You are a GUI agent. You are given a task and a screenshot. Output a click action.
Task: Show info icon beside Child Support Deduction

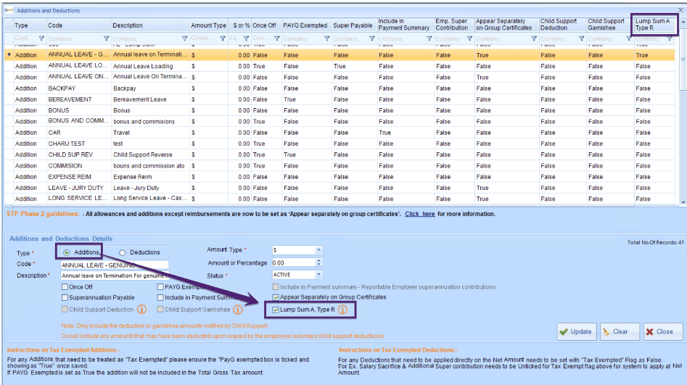point(142,310)
